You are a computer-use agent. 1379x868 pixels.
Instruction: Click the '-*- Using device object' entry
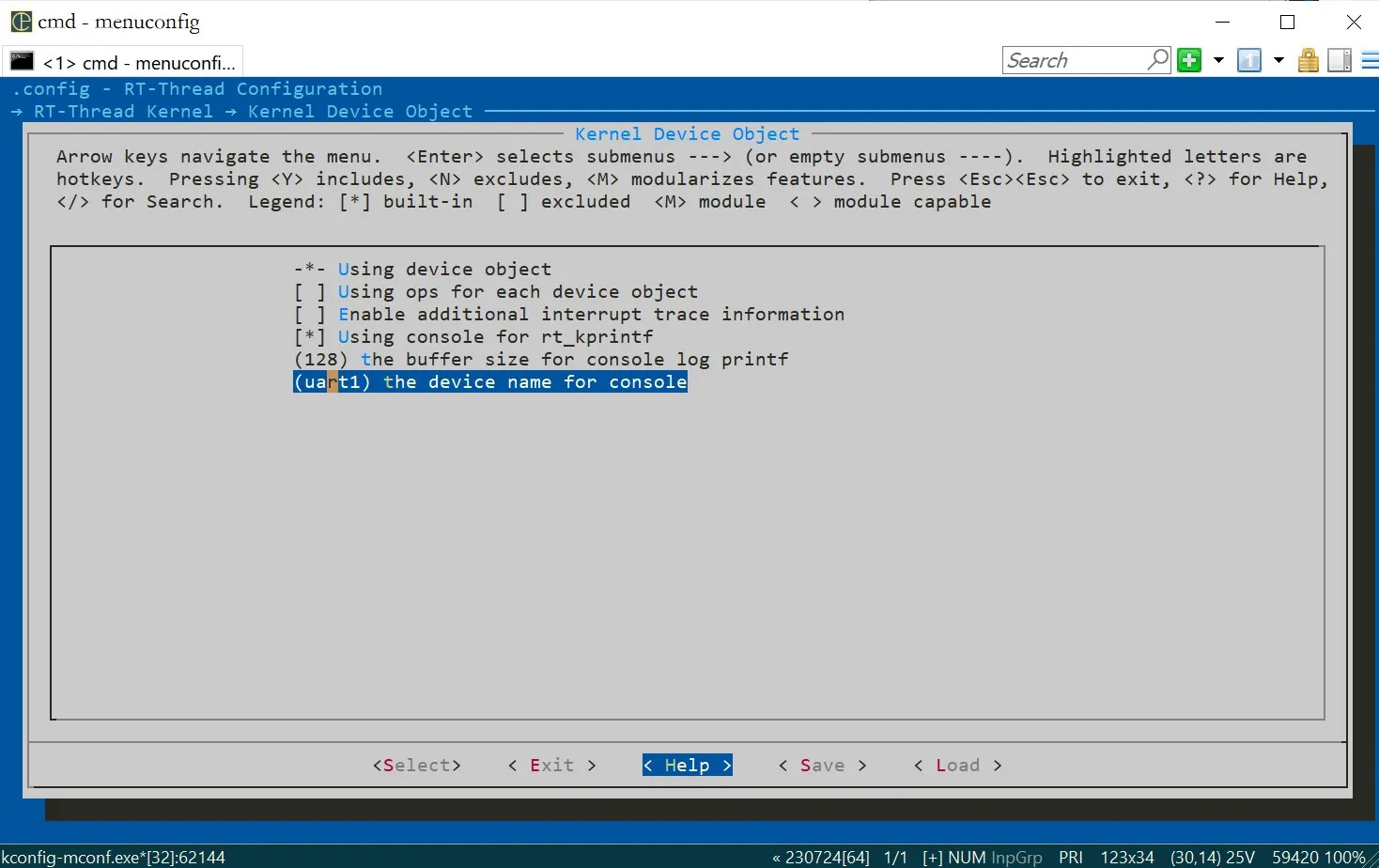423,269
